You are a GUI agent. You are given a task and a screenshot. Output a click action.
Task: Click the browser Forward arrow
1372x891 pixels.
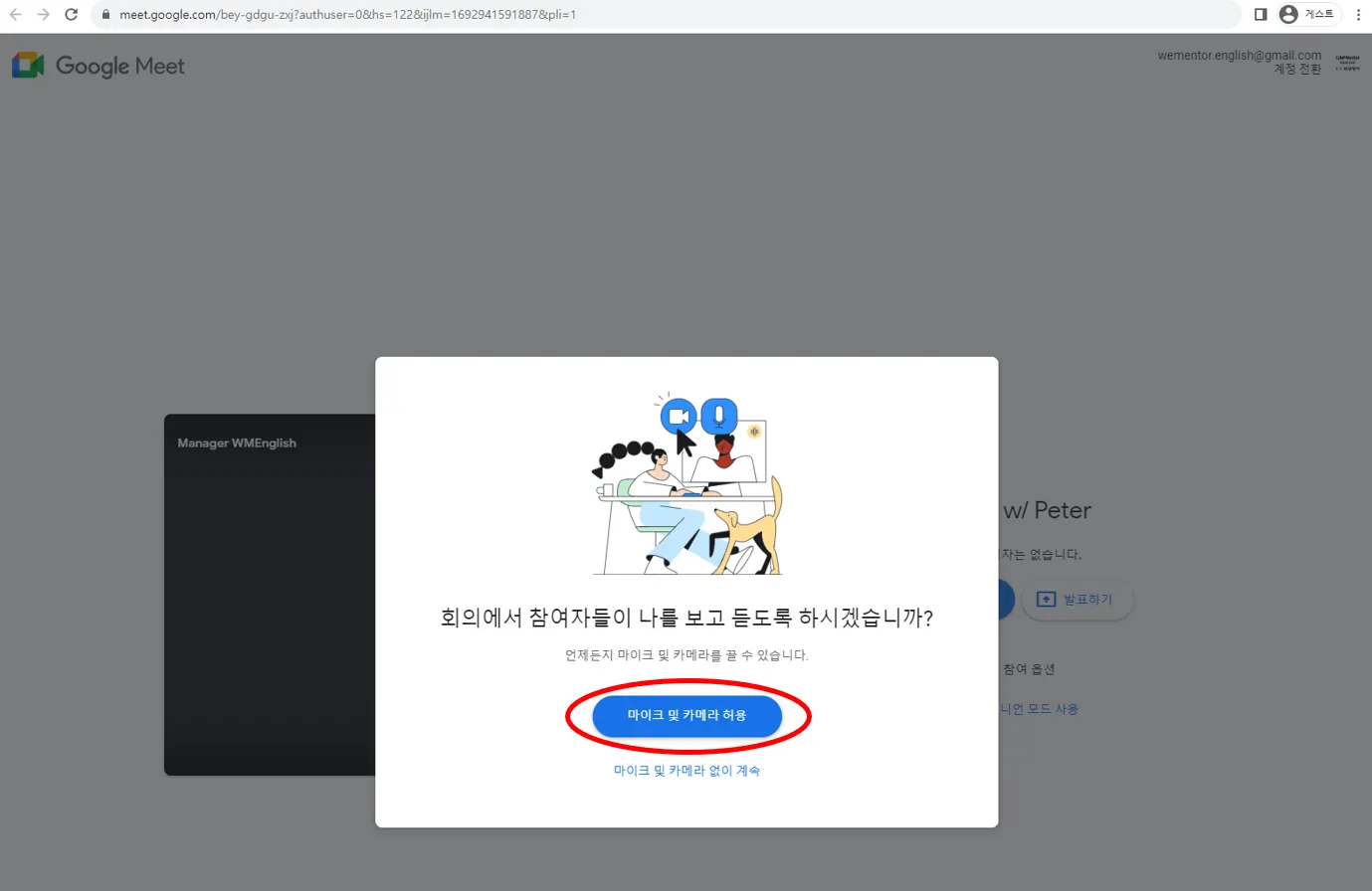click(x=43, y=15)
